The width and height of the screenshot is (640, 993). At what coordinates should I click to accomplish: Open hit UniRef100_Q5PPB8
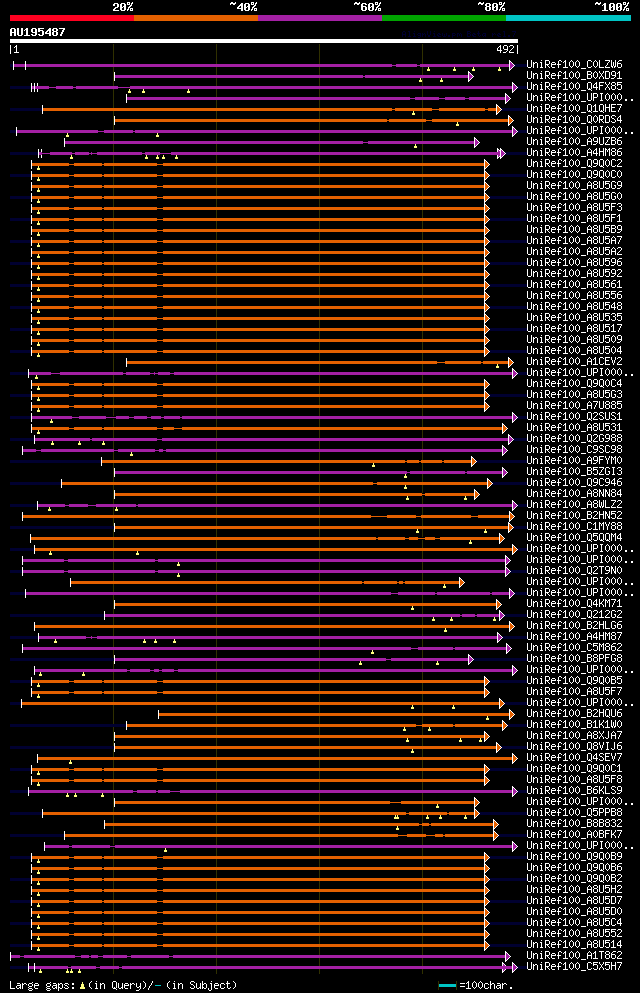(574, 813)
